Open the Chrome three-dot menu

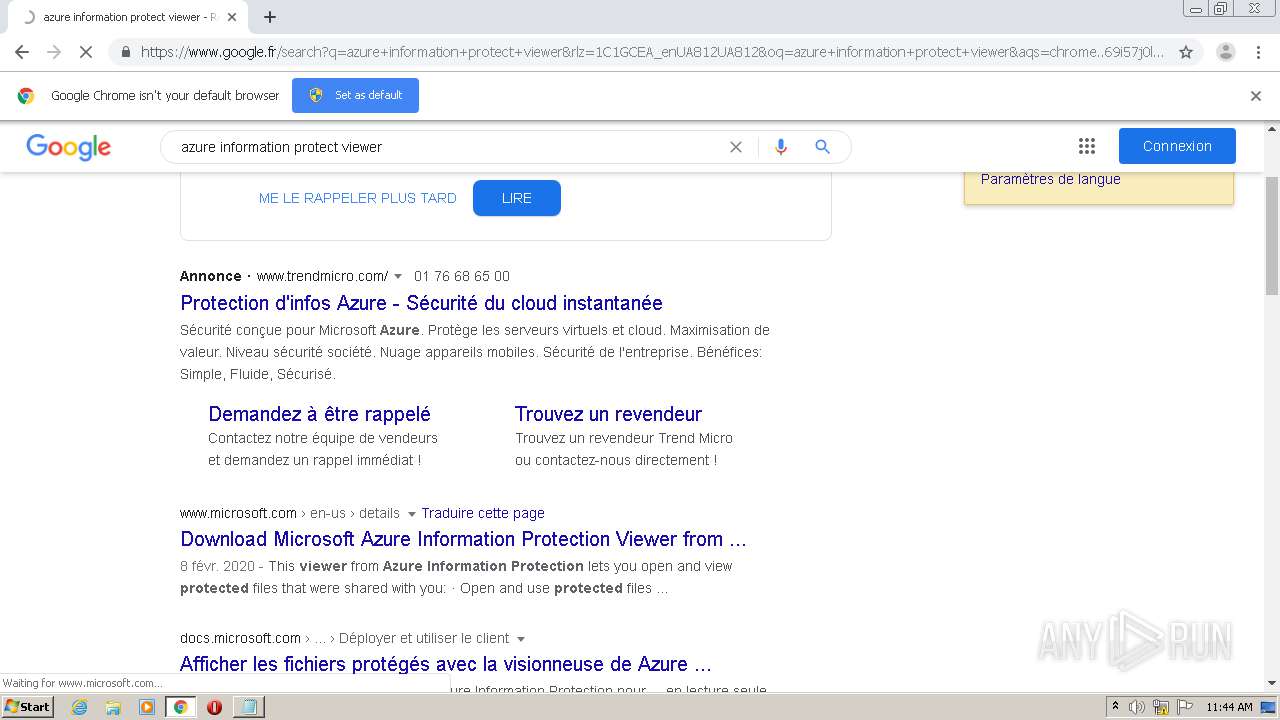click(1258, 52)
